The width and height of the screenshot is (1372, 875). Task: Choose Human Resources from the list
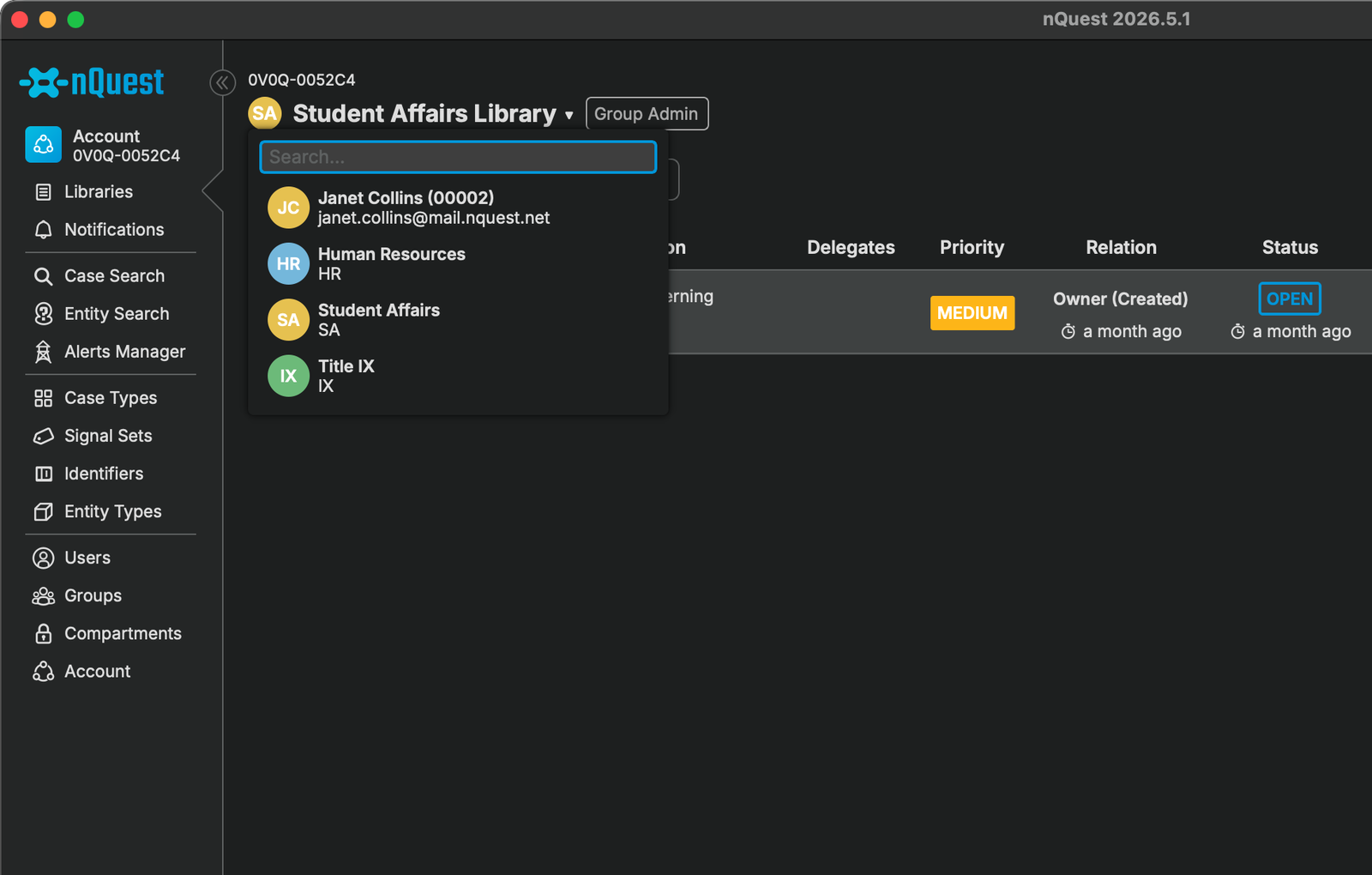click(x=458, y=264)
